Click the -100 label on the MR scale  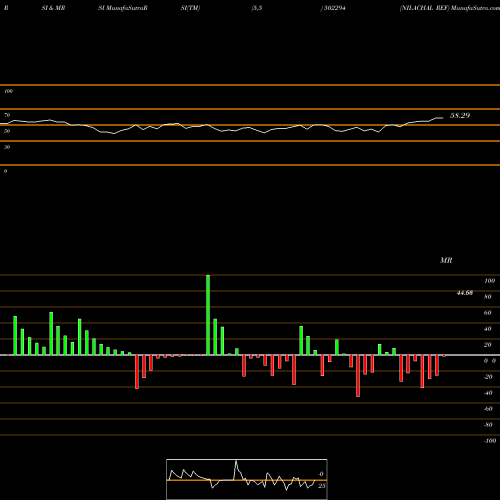pyautogui.click(x=490, y=441)
